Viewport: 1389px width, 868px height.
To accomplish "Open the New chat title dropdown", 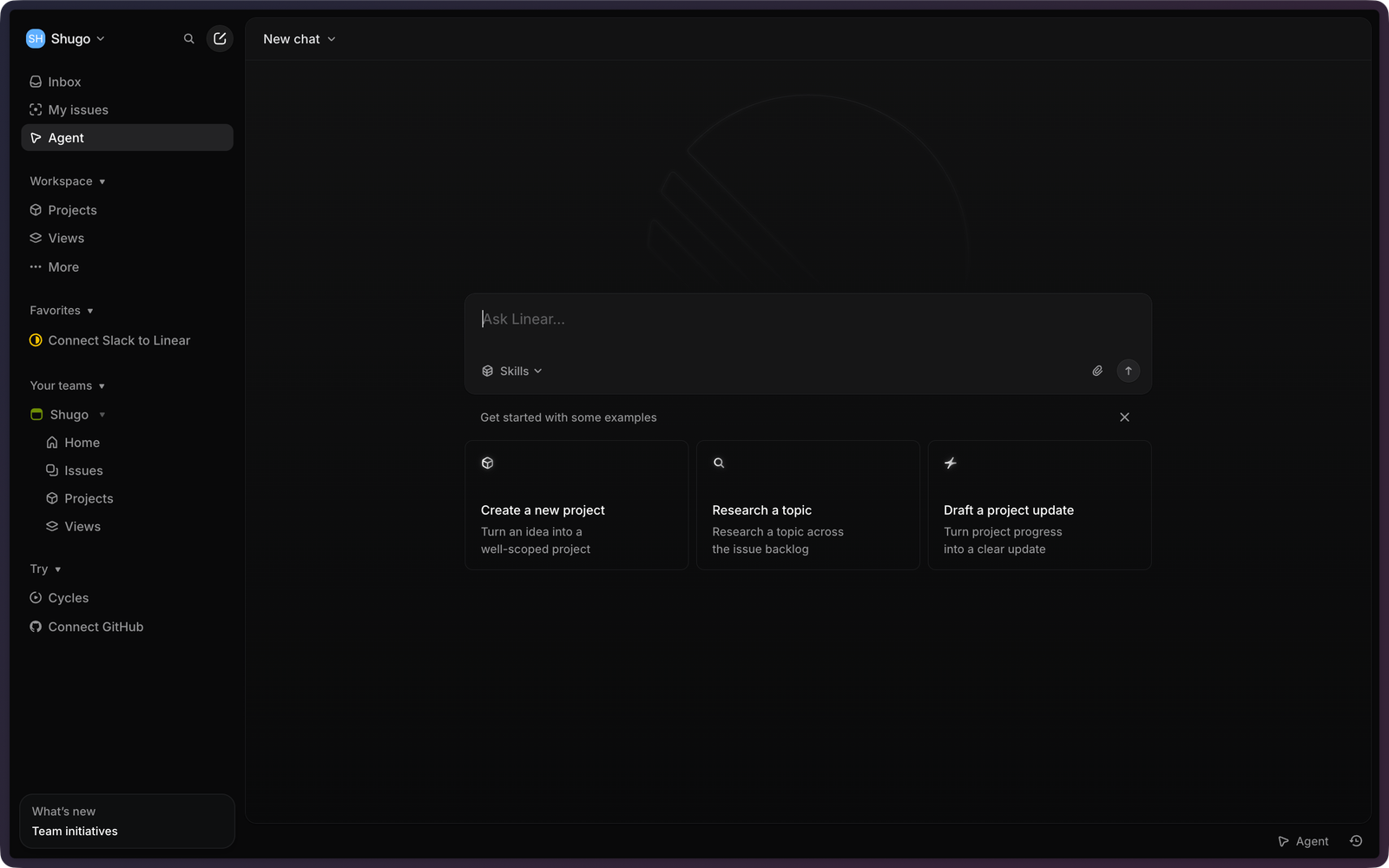I will point(300,39).
